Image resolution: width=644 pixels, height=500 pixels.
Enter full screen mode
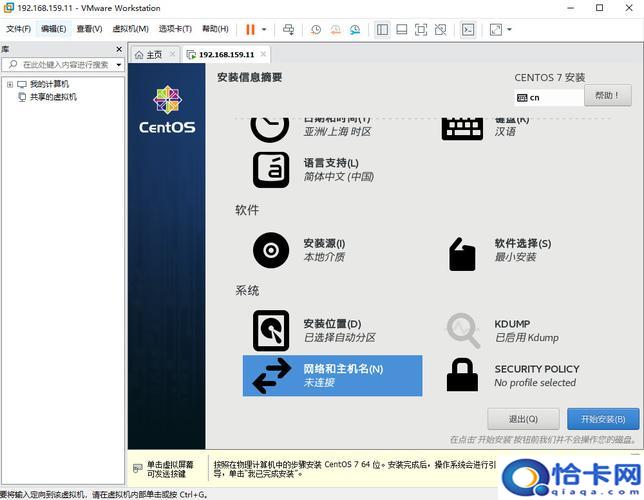click(x=421, y=30)
